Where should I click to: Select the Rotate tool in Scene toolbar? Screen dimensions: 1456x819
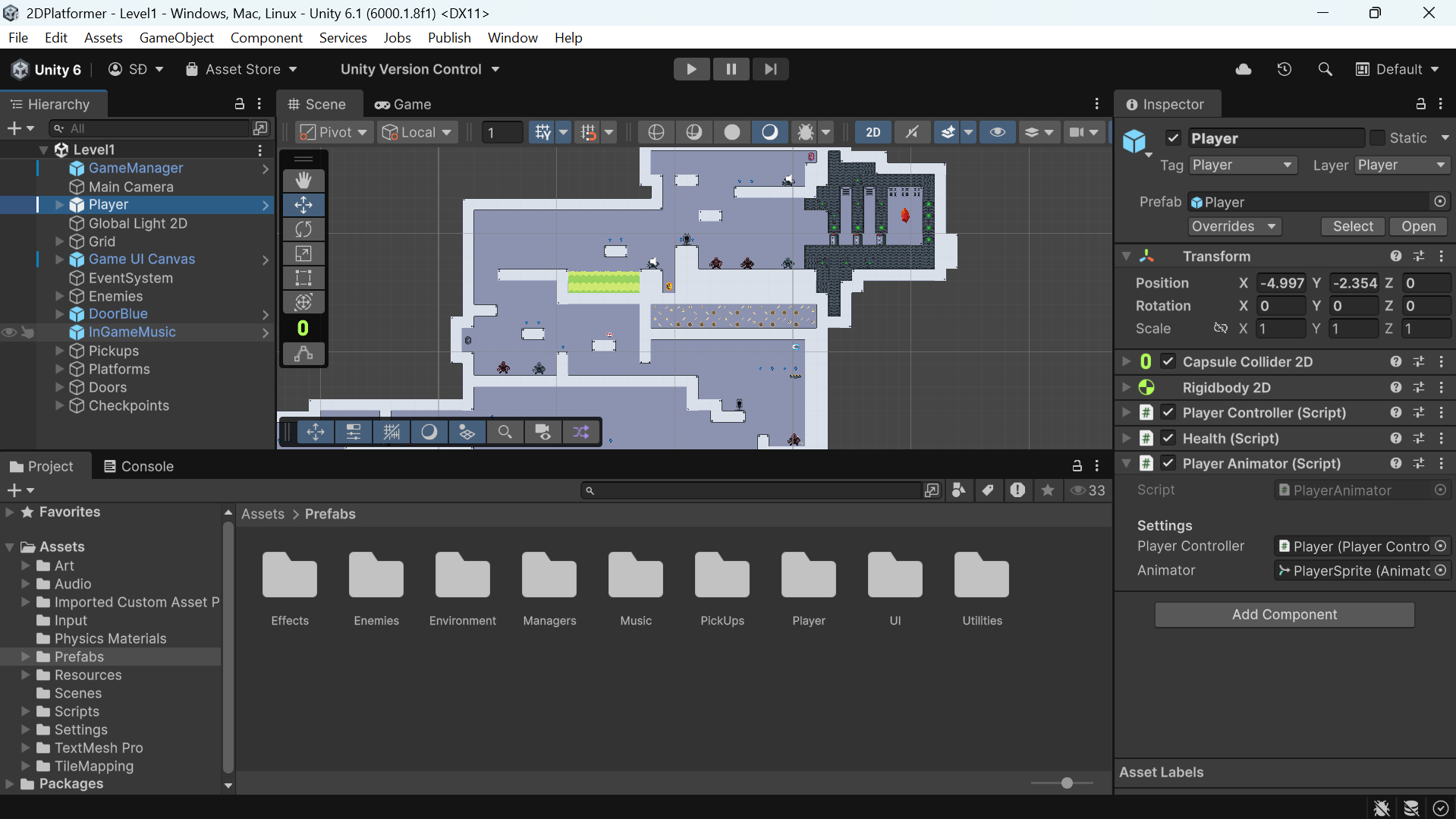[x=303, y=229]
